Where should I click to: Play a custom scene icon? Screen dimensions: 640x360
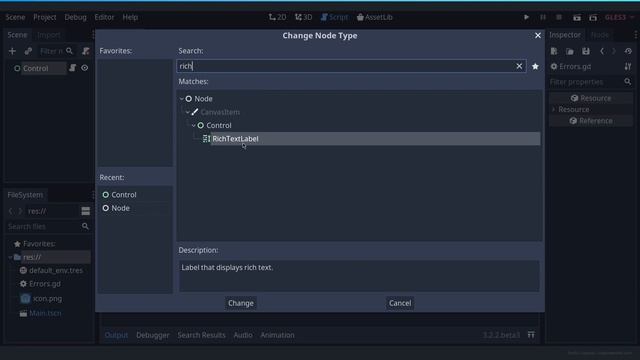[593, 18]
